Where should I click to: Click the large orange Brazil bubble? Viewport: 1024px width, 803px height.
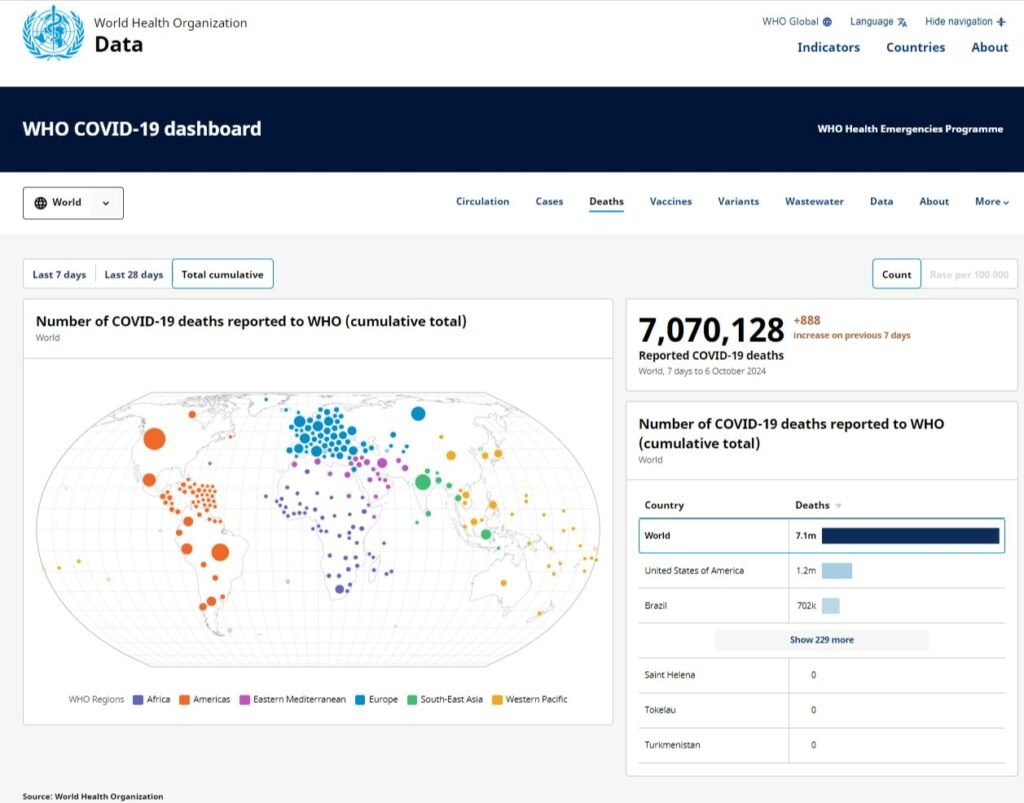(x=220, y=552)
